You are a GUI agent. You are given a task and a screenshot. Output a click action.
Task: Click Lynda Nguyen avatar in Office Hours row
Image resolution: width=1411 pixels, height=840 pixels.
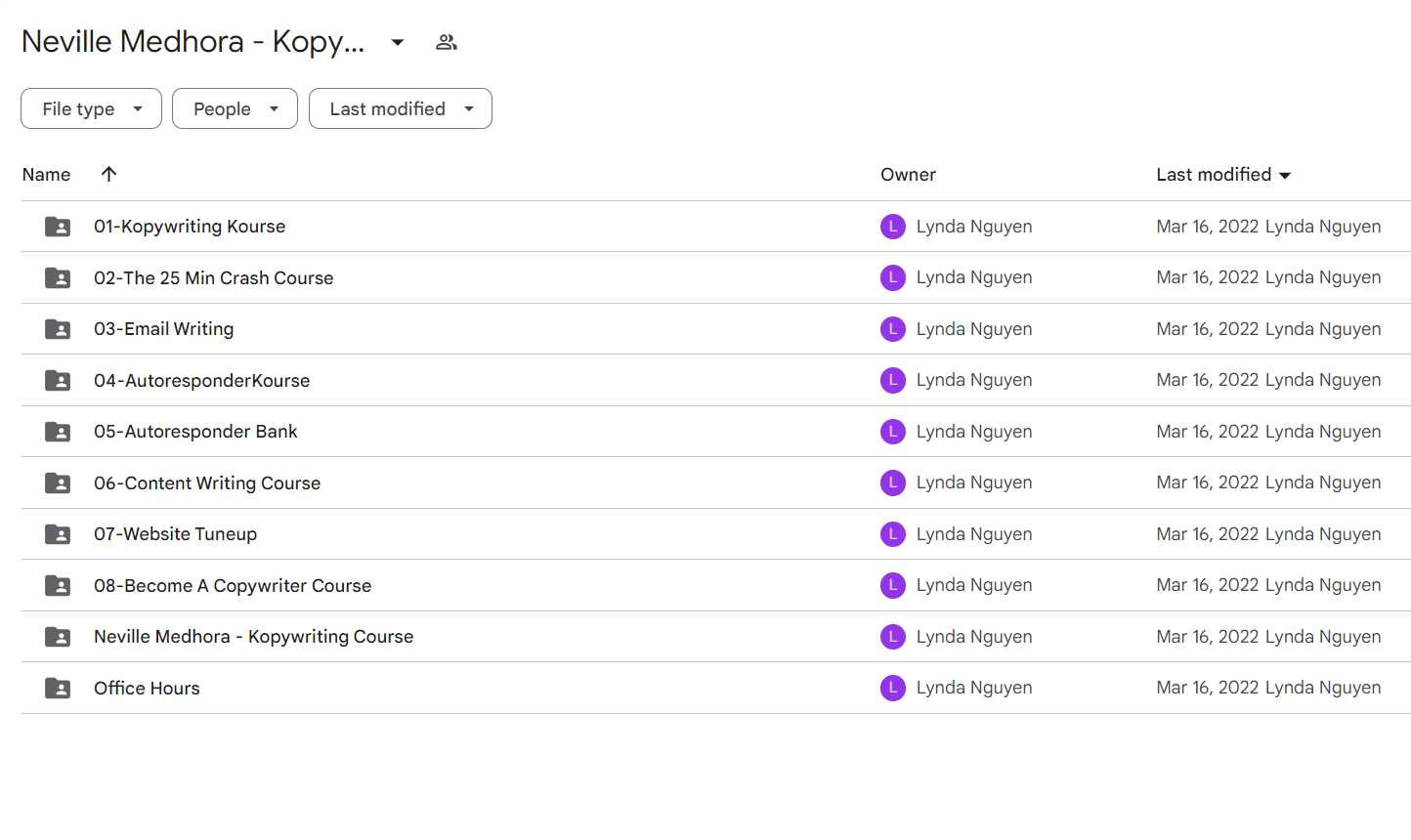893,688
